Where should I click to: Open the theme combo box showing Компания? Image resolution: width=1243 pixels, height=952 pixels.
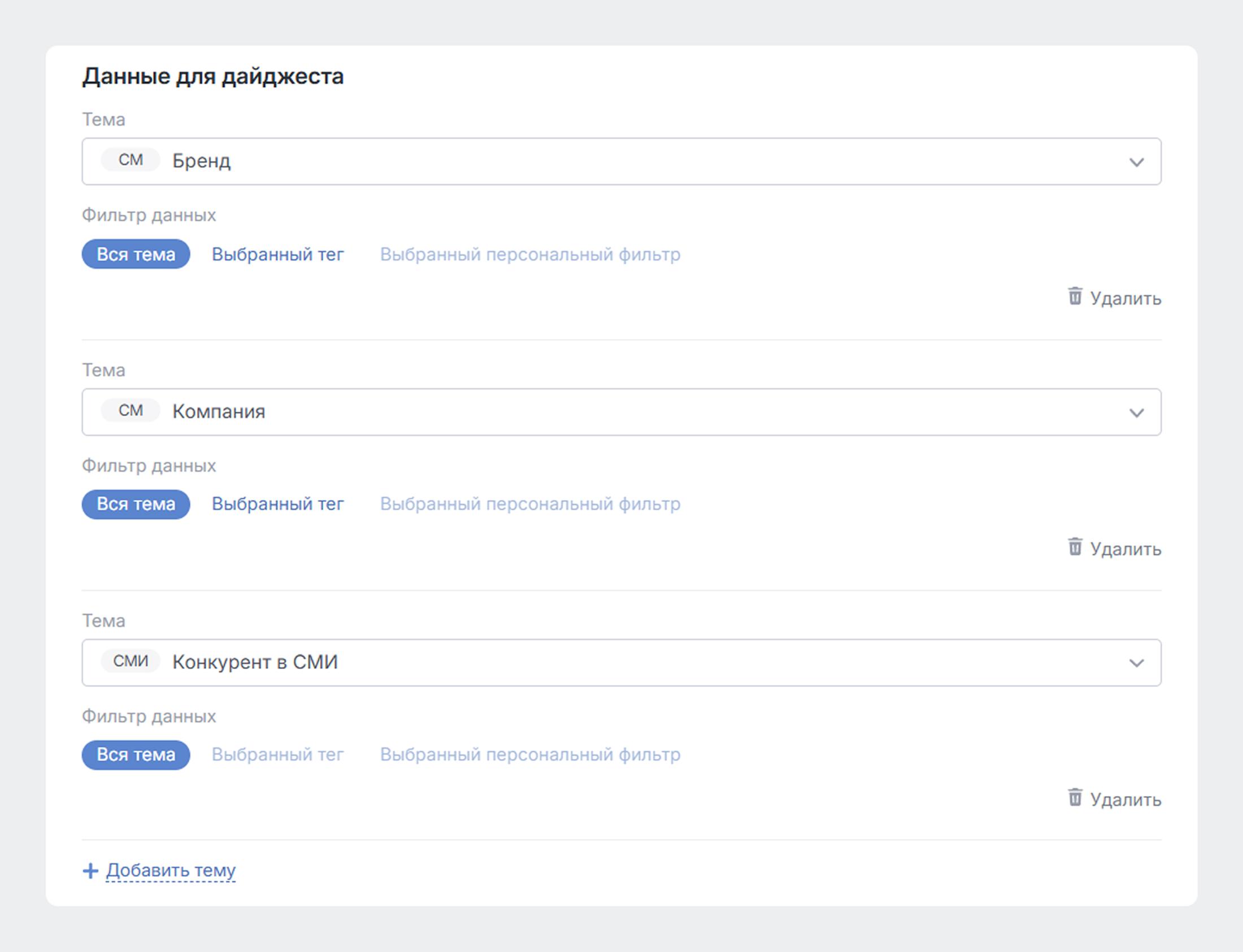621,412
